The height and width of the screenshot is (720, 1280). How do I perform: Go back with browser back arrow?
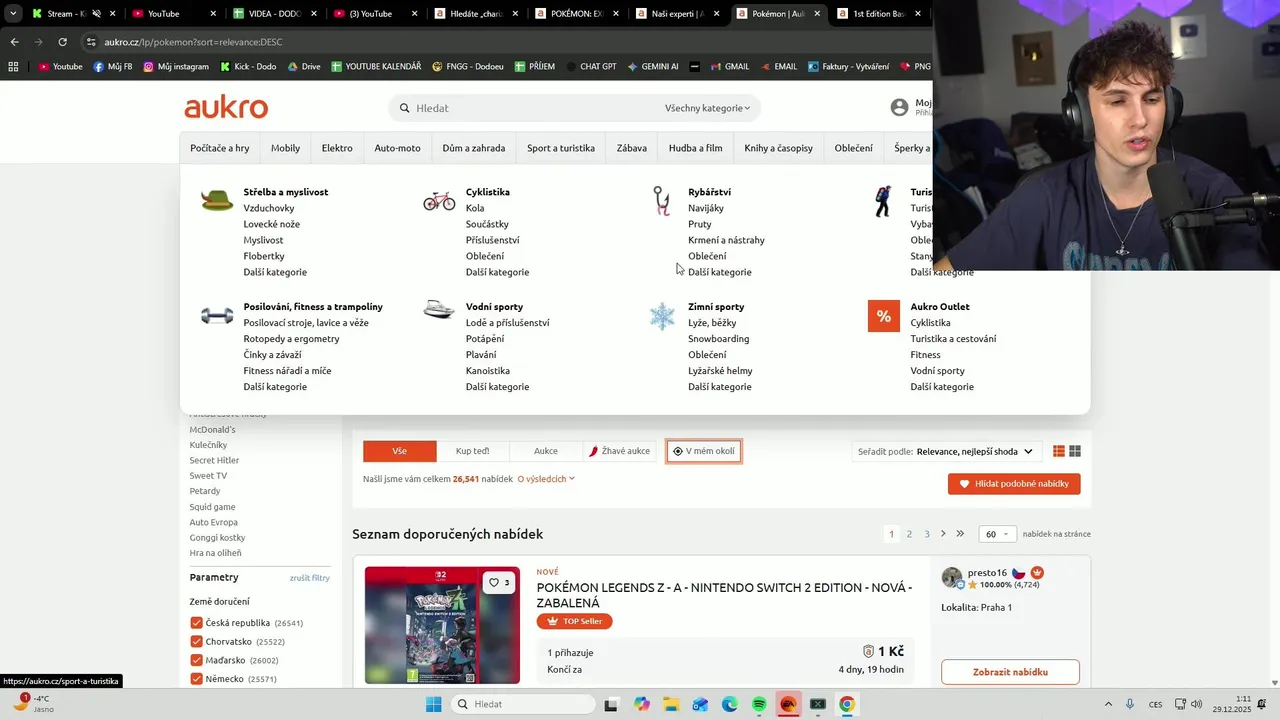(14, 42)
